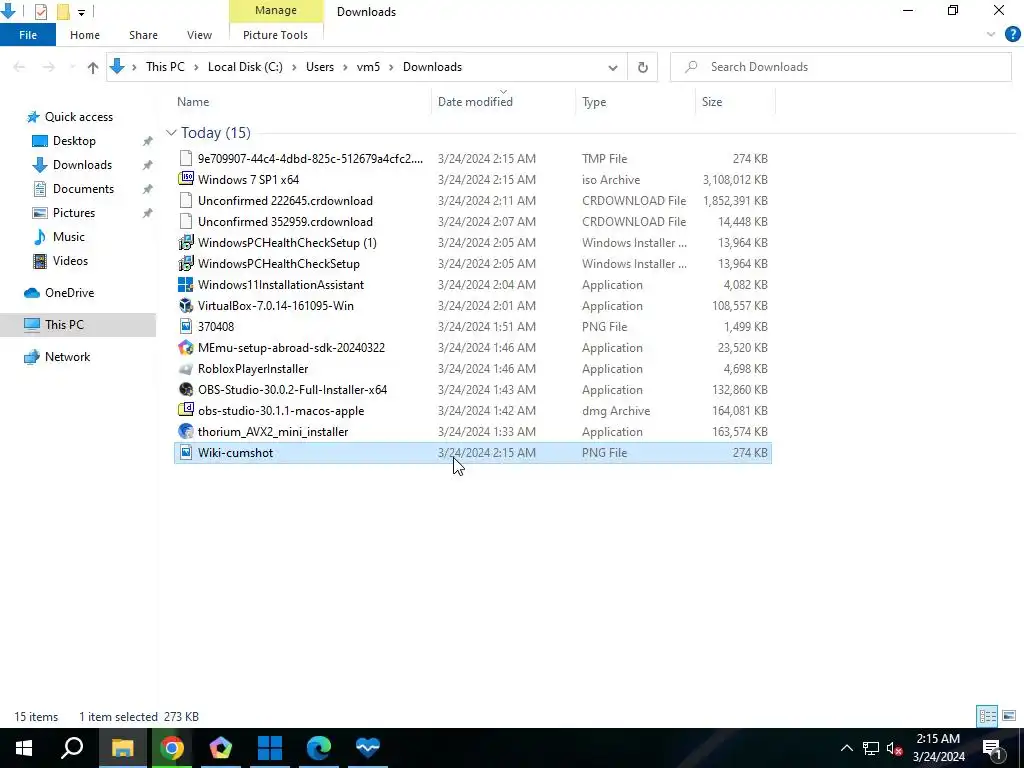Select thorium_AVX2_mini_installer icon

[186, 432]
